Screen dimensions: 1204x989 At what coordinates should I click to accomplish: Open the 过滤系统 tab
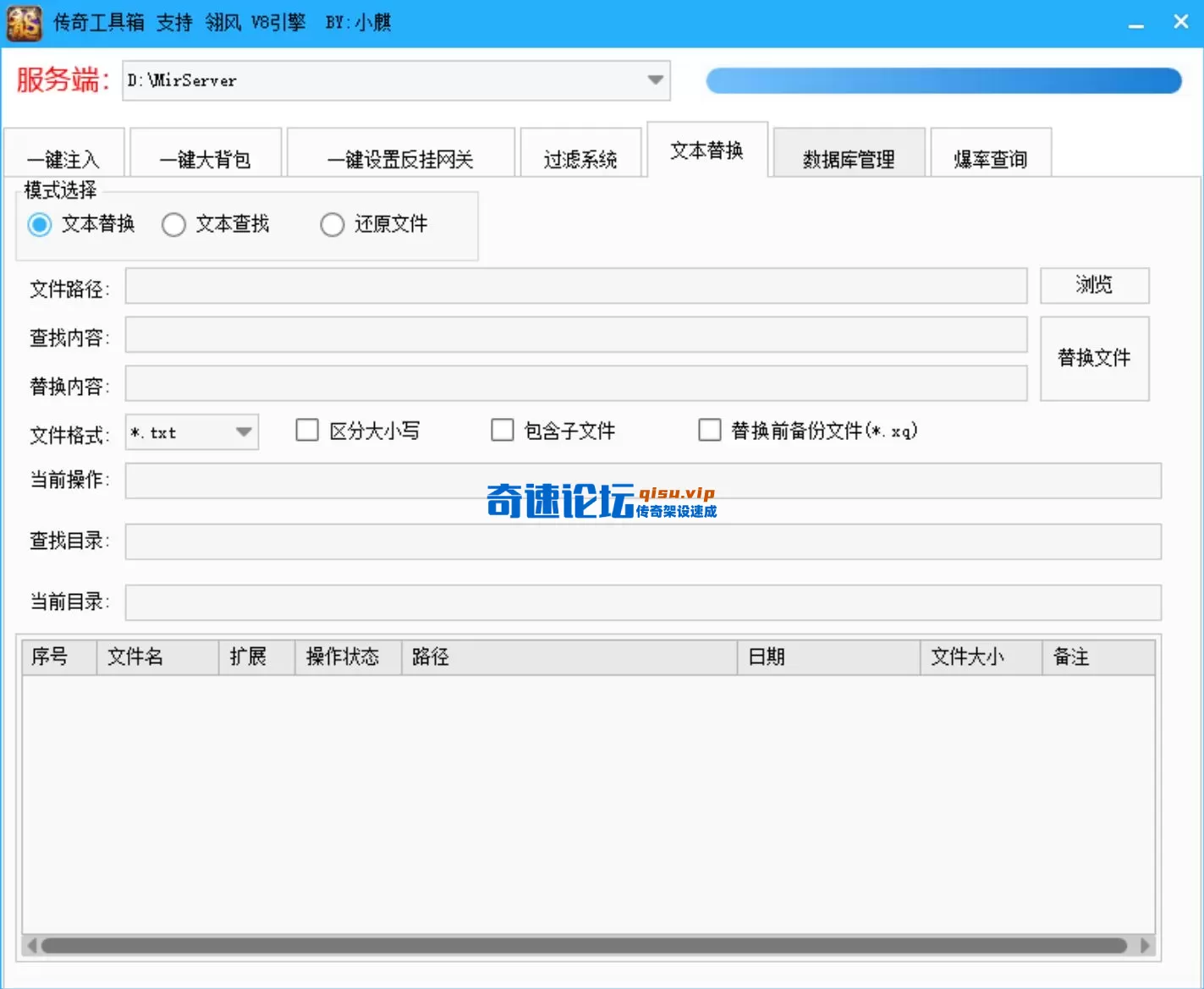click(x=580, y=157)
